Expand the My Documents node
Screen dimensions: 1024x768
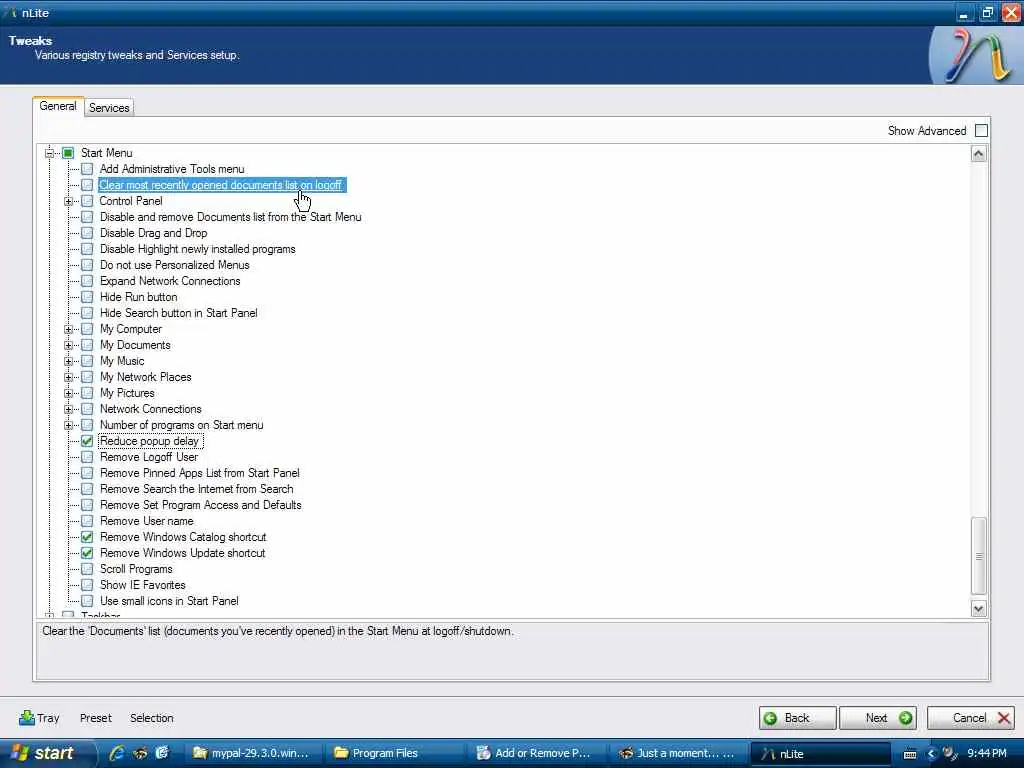(x=69, y=345)
